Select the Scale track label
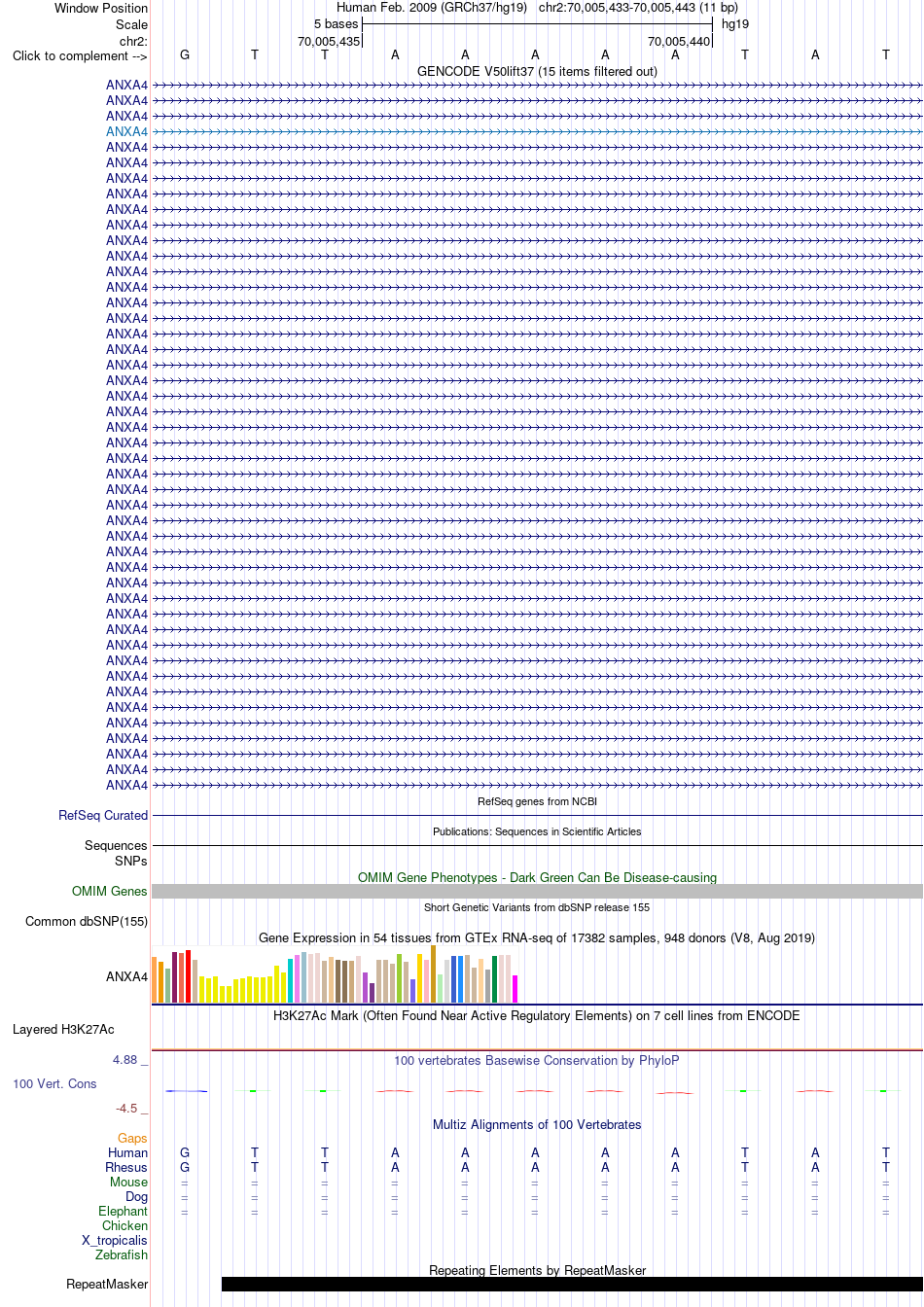Image resolution: width=924 pixels, height=1307 pixels. tap(131, 24)
